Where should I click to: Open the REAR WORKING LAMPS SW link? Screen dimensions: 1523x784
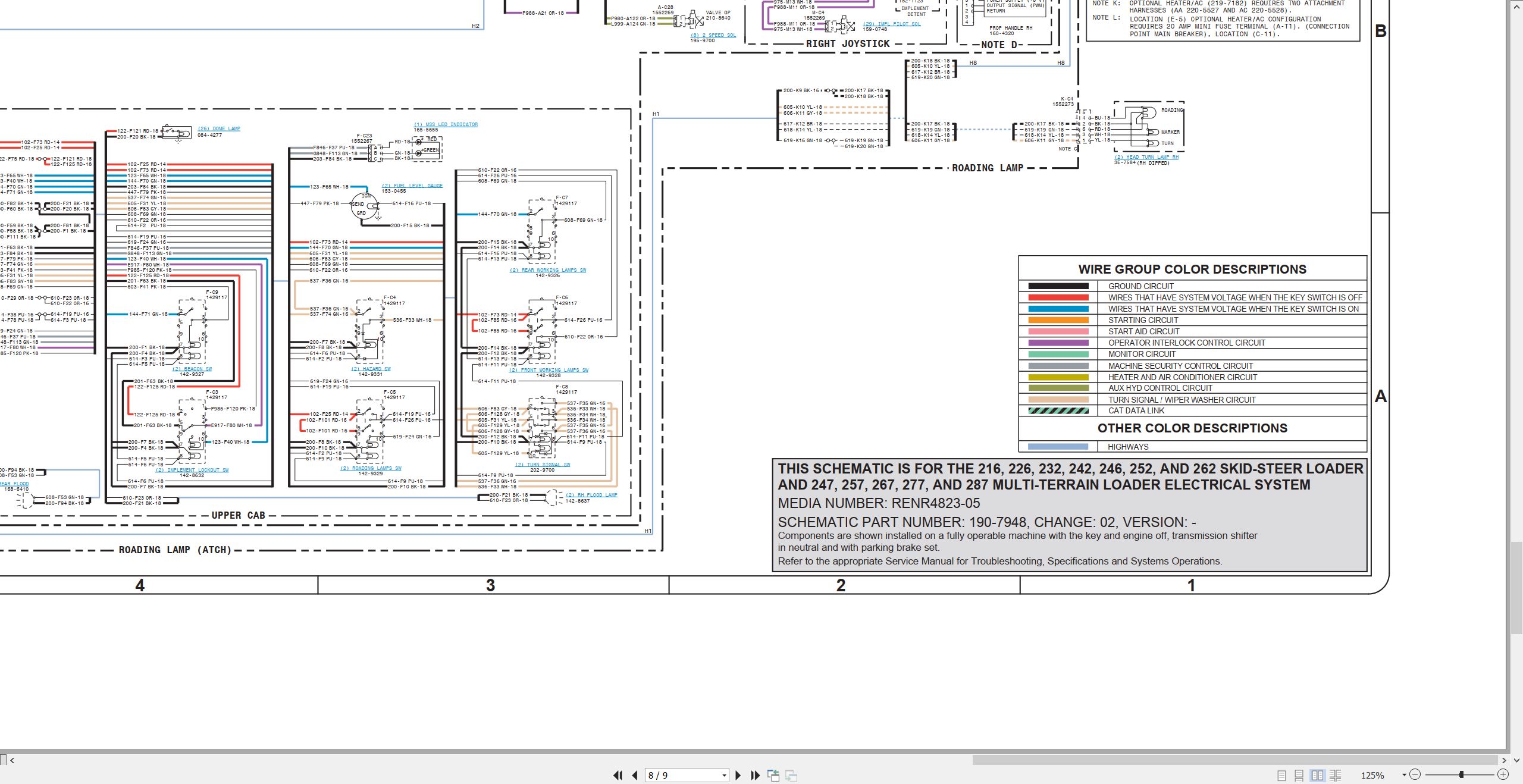(547, 270)
